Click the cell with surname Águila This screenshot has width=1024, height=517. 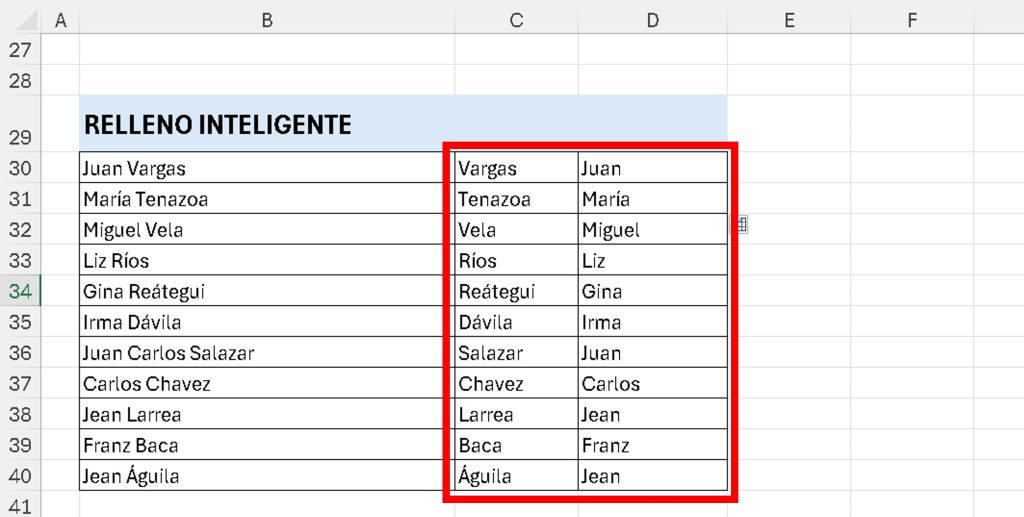click(x=515, y=475)
